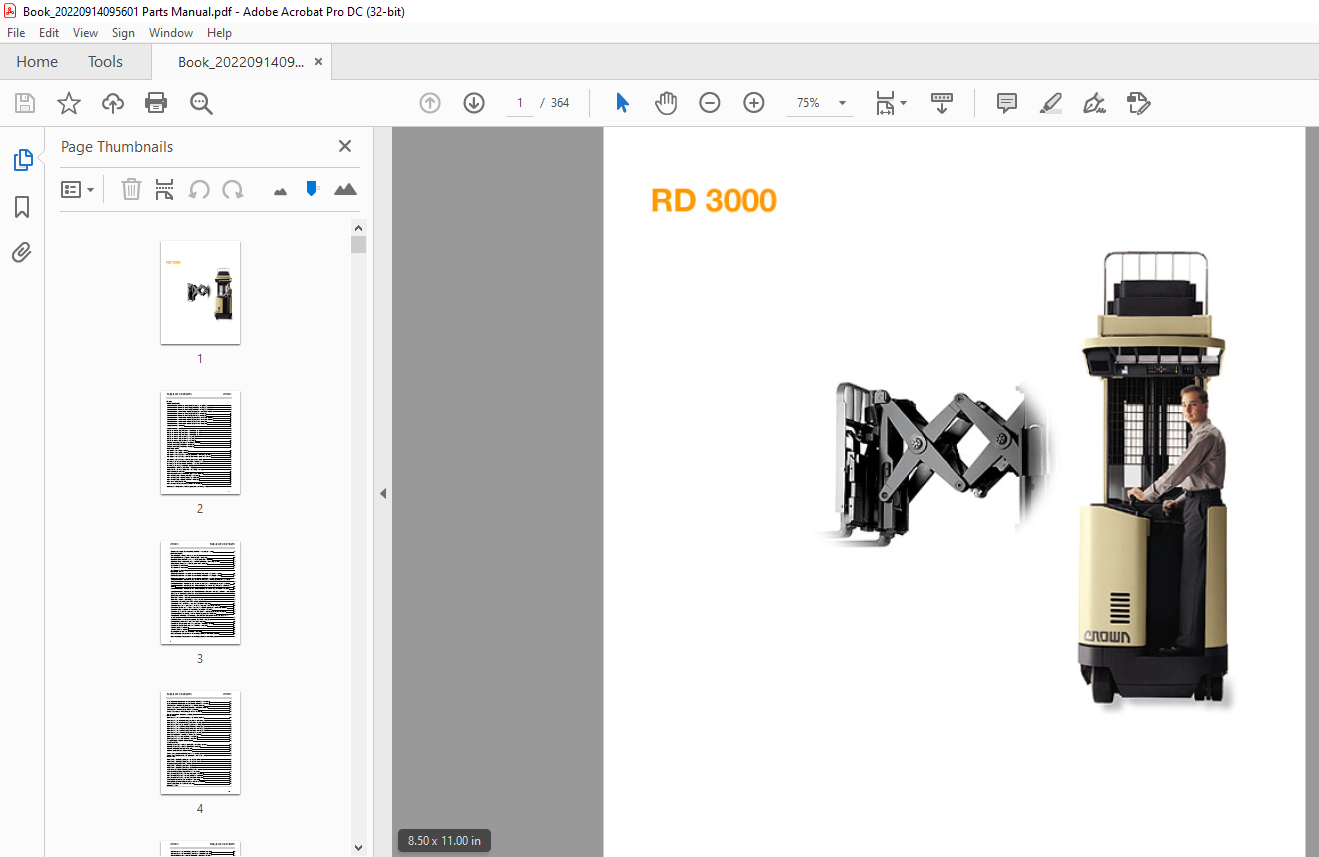The height and width of the screenshot is (857, 1319).
Task: Select page 4 thumbnail
Action: (200, 742)
